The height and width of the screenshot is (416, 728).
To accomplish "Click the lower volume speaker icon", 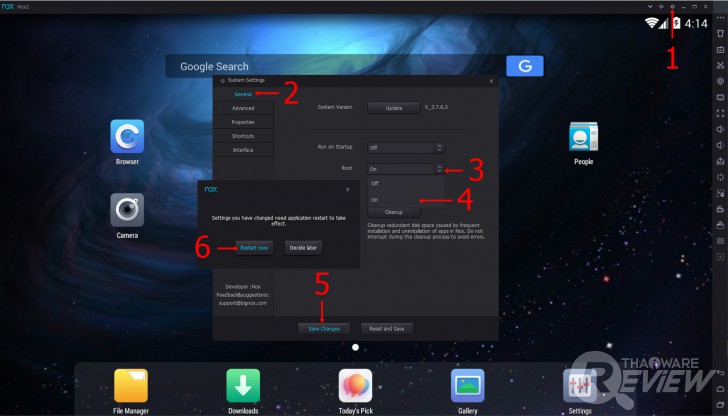I will (x=720, y=145).
